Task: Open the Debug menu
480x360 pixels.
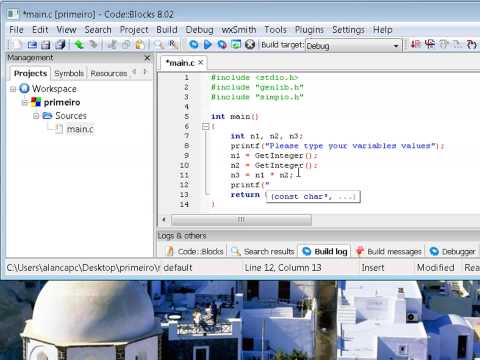Action: click(199, 30)
